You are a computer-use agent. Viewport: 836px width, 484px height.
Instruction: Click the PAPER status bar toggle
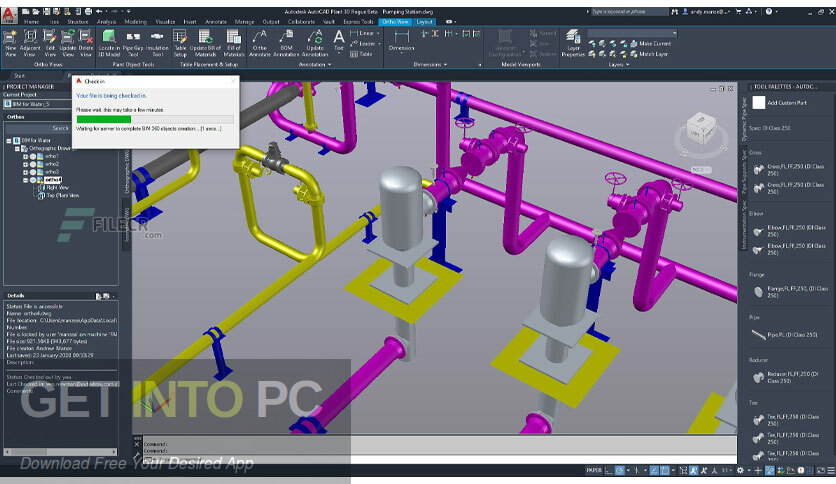coord(593,470)
